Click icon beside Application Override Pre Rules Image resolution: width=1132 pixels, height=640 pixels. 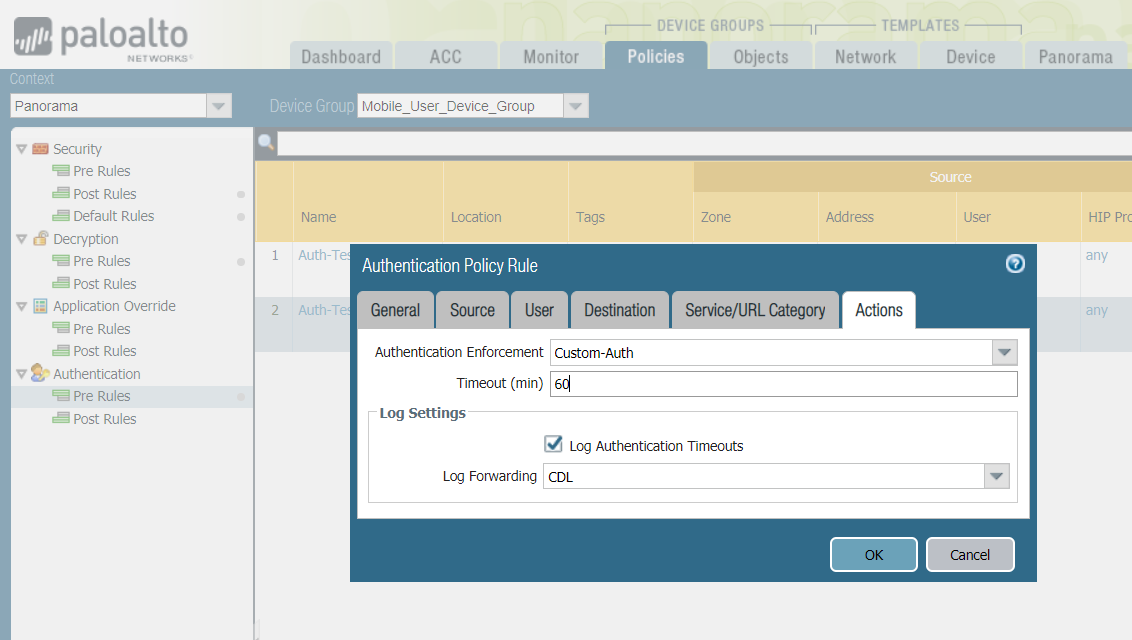point(61,328)
